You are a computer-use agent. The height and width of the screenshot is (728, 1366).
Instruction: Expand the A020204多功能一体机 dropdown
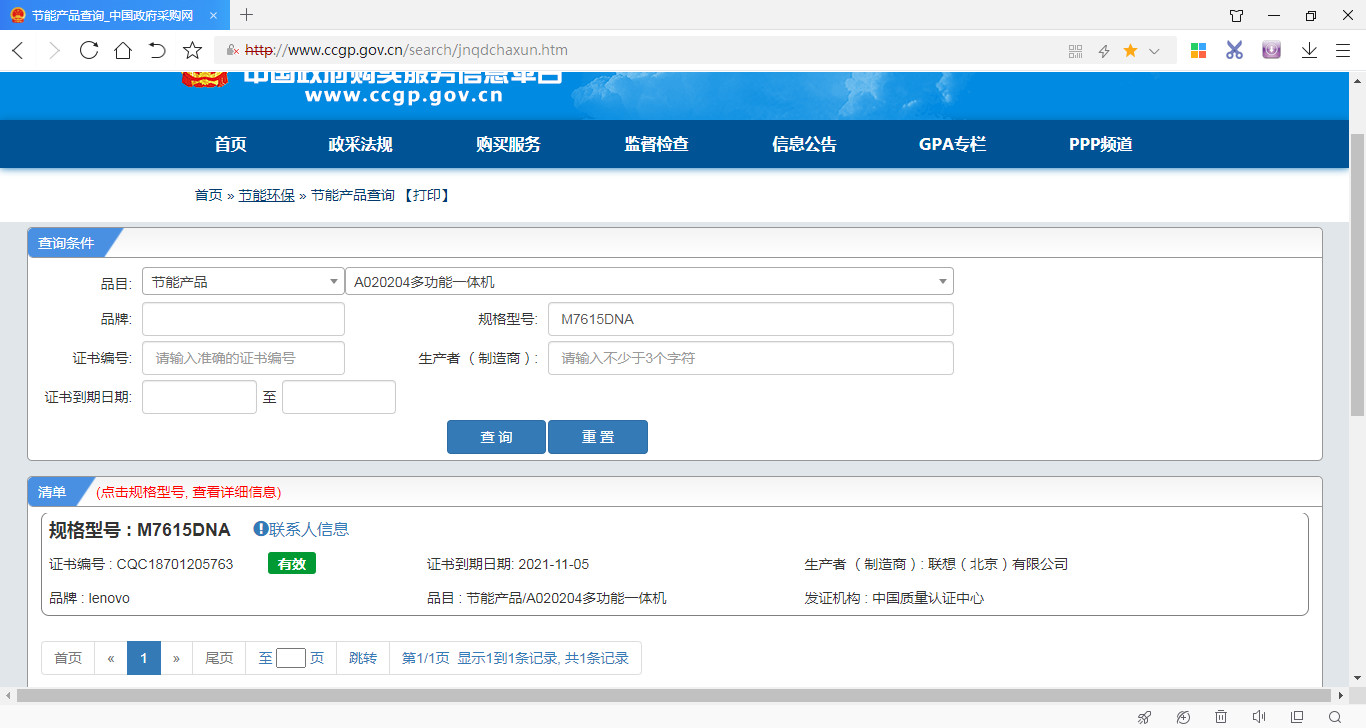649,282
